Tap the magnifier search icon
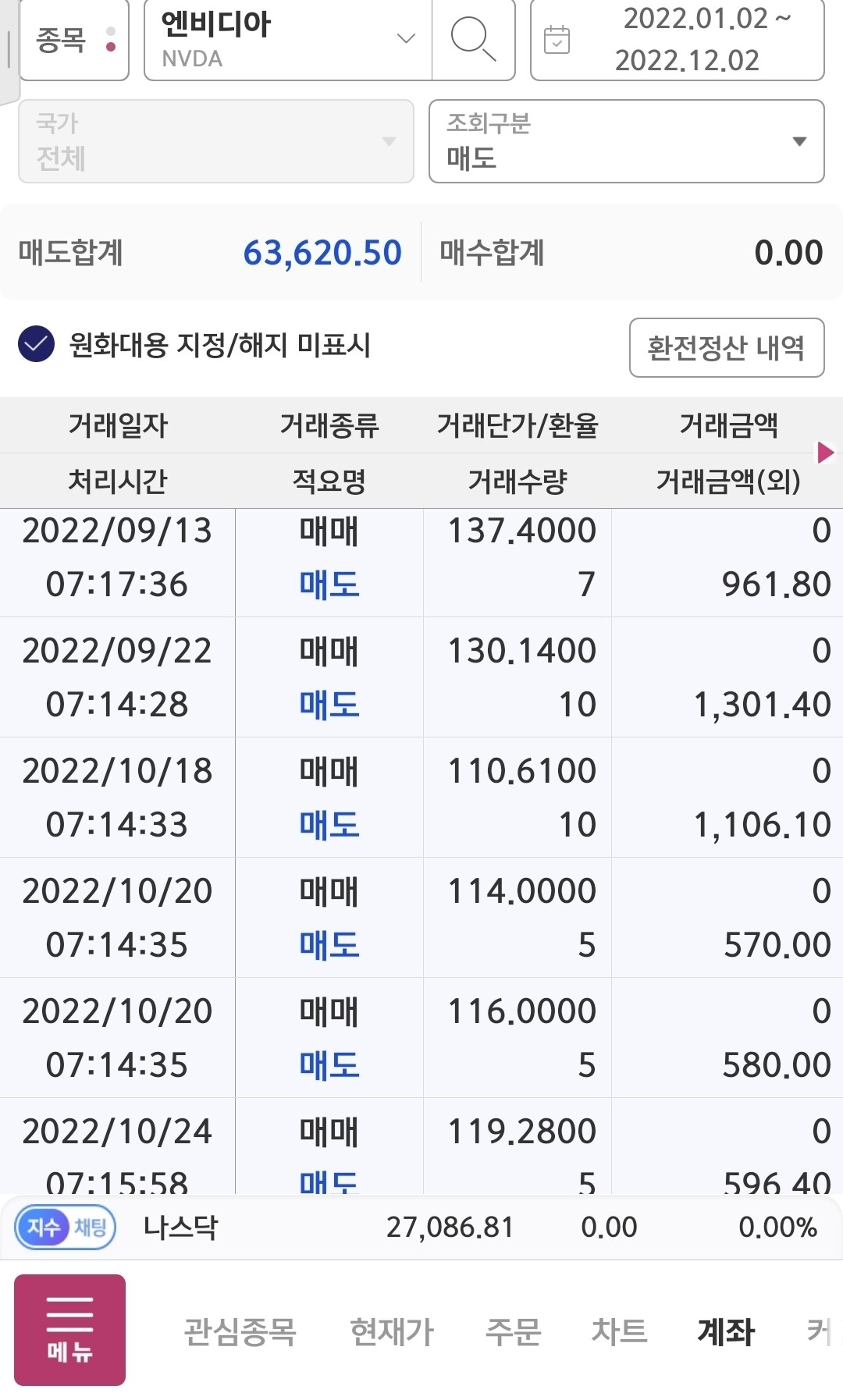This screenshot has height=1400, width=843. pos(473,39)
